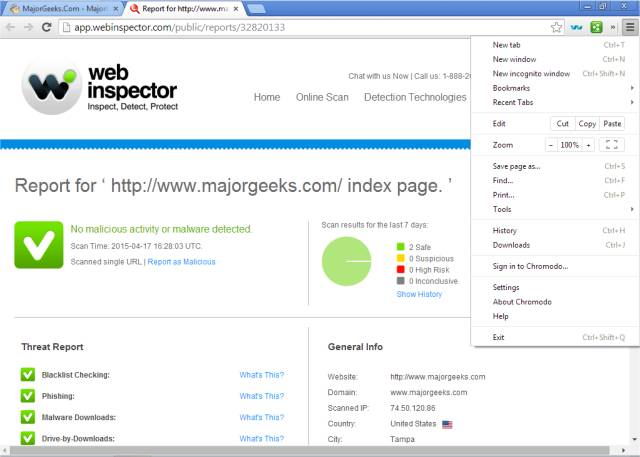The height and width of the screenshot is (457, 640).
Task: Click the large green checkmark status icon
Action: click(x=39, y=245)
